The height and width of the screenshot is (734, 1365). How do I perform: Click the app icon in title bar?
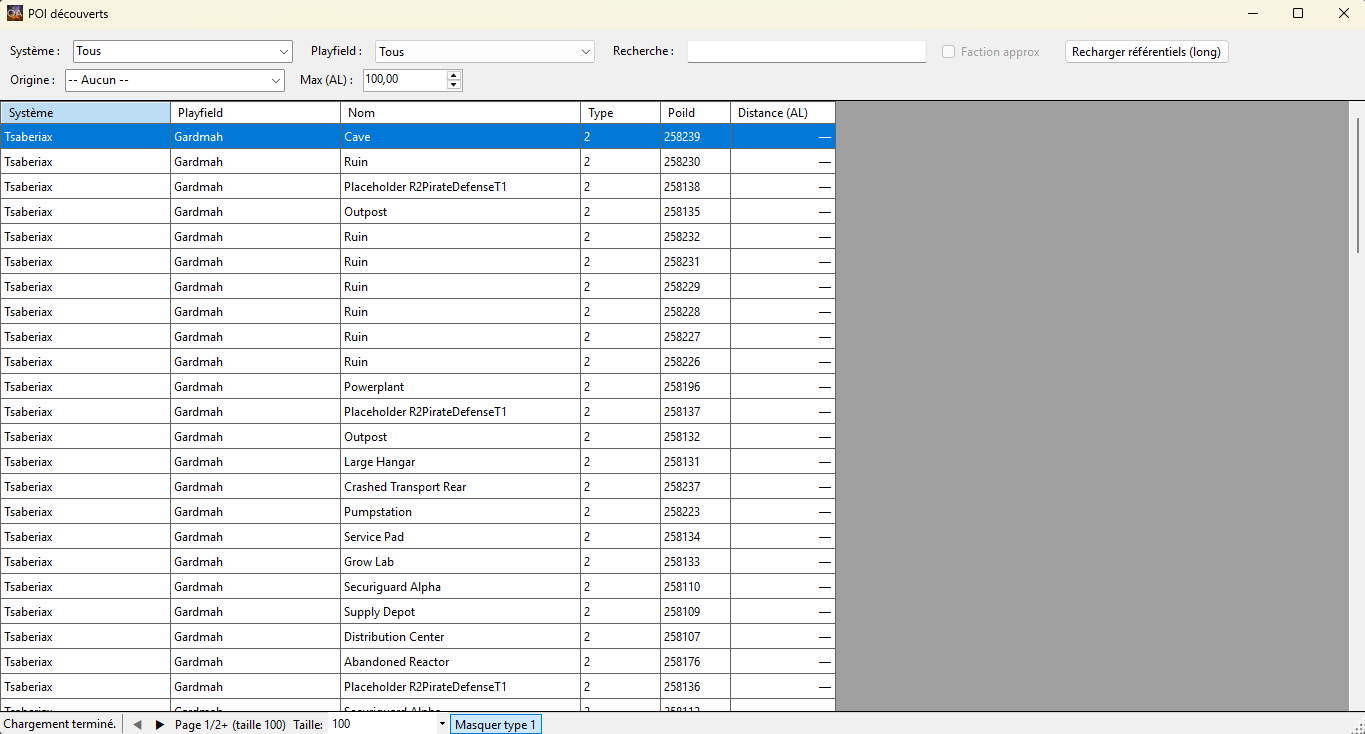pyautogui.click(x=14, y=14)
